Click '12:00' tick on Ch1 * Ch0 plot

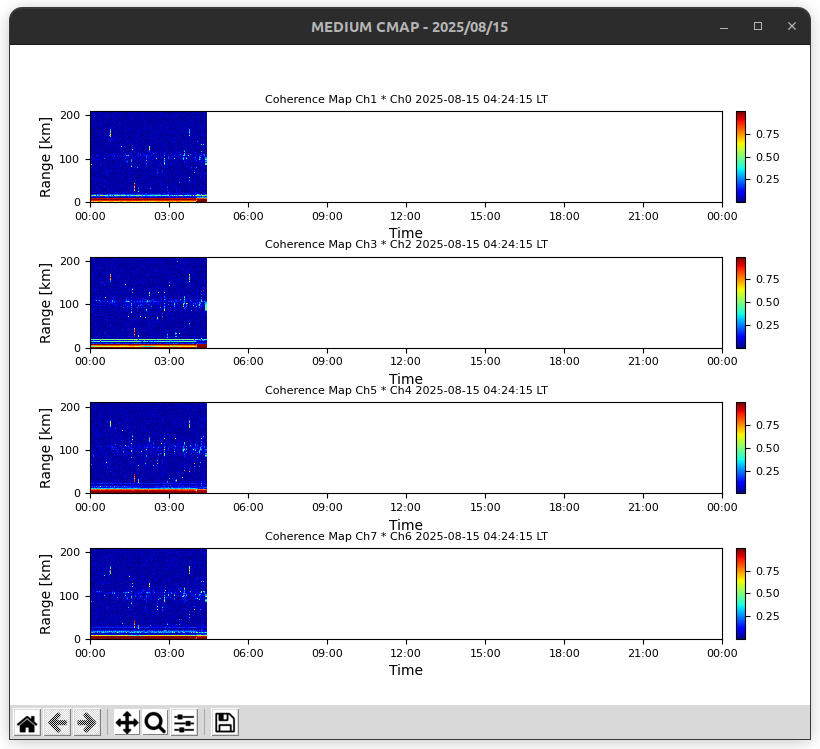[x=406, y=216]
